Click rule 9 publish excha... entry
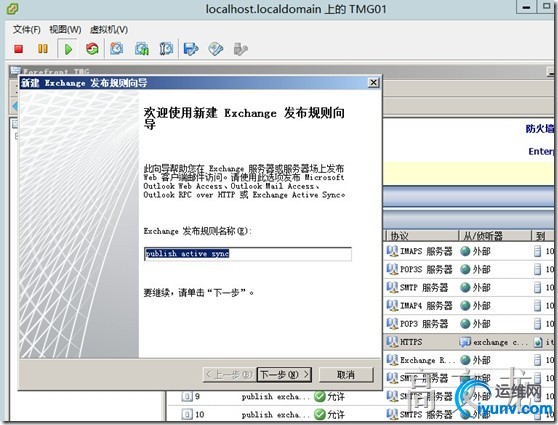The width and height of the screenshot is (558, 425). pyautogui.click(x=275, y=397)
